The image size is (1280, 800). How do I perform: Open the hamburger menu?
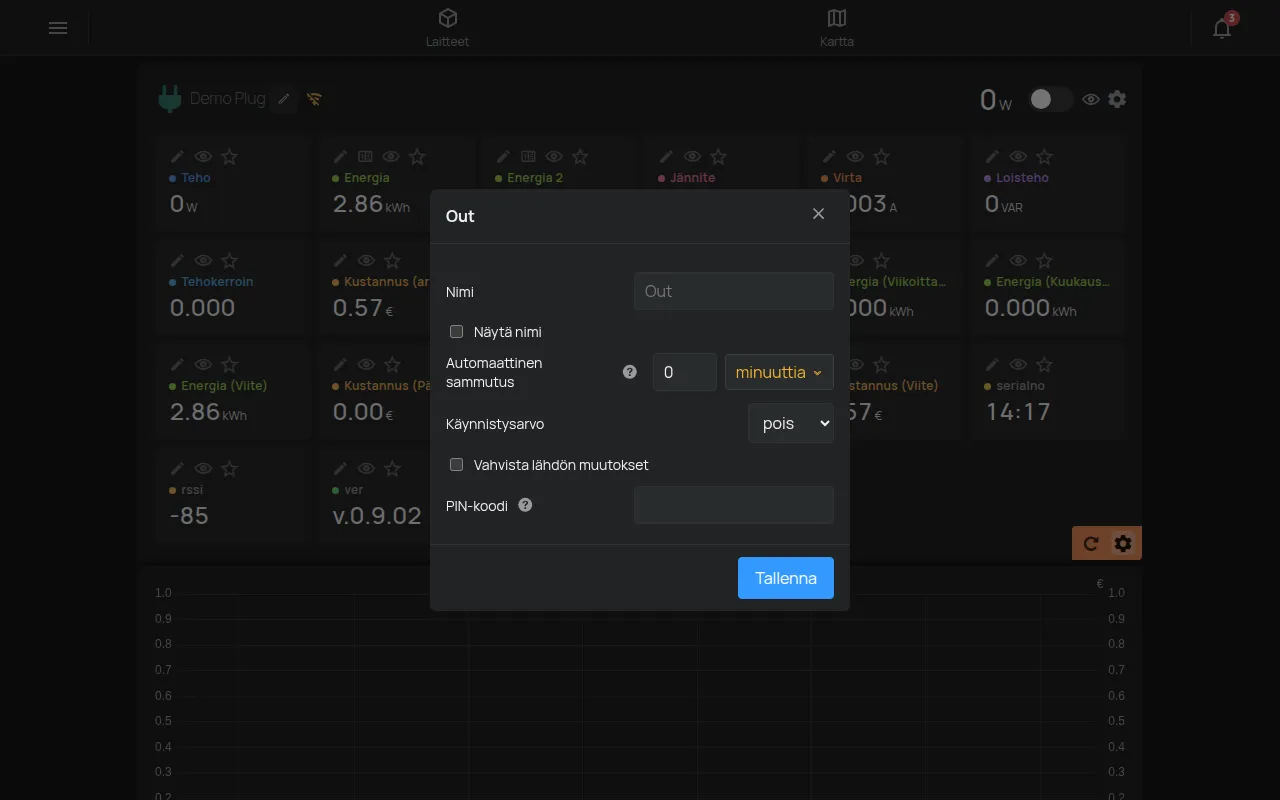[58, 28]
